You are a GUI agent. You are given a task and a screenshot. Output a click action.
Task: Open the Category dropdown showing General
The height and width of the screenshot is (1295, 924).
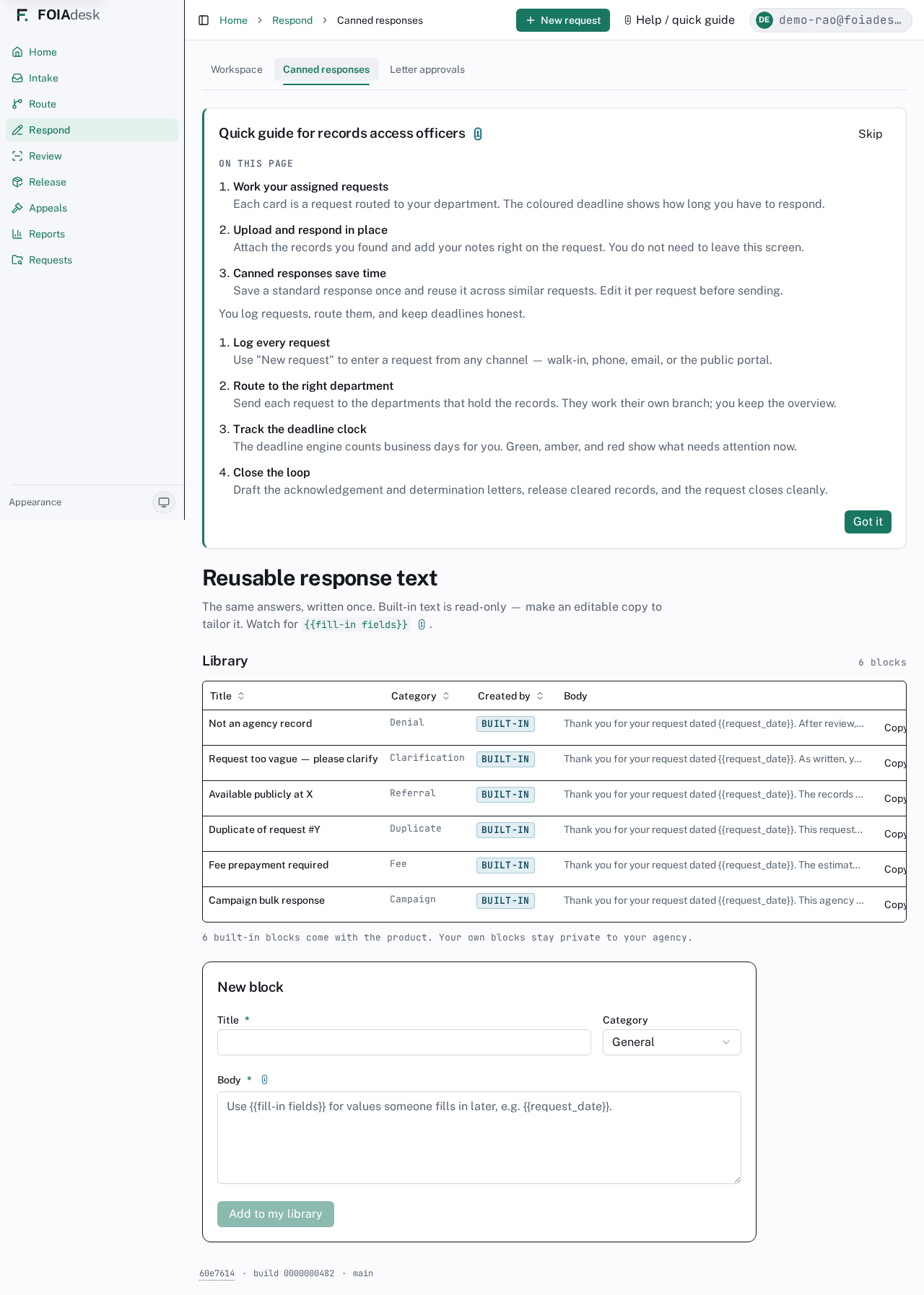[672, 1042]
